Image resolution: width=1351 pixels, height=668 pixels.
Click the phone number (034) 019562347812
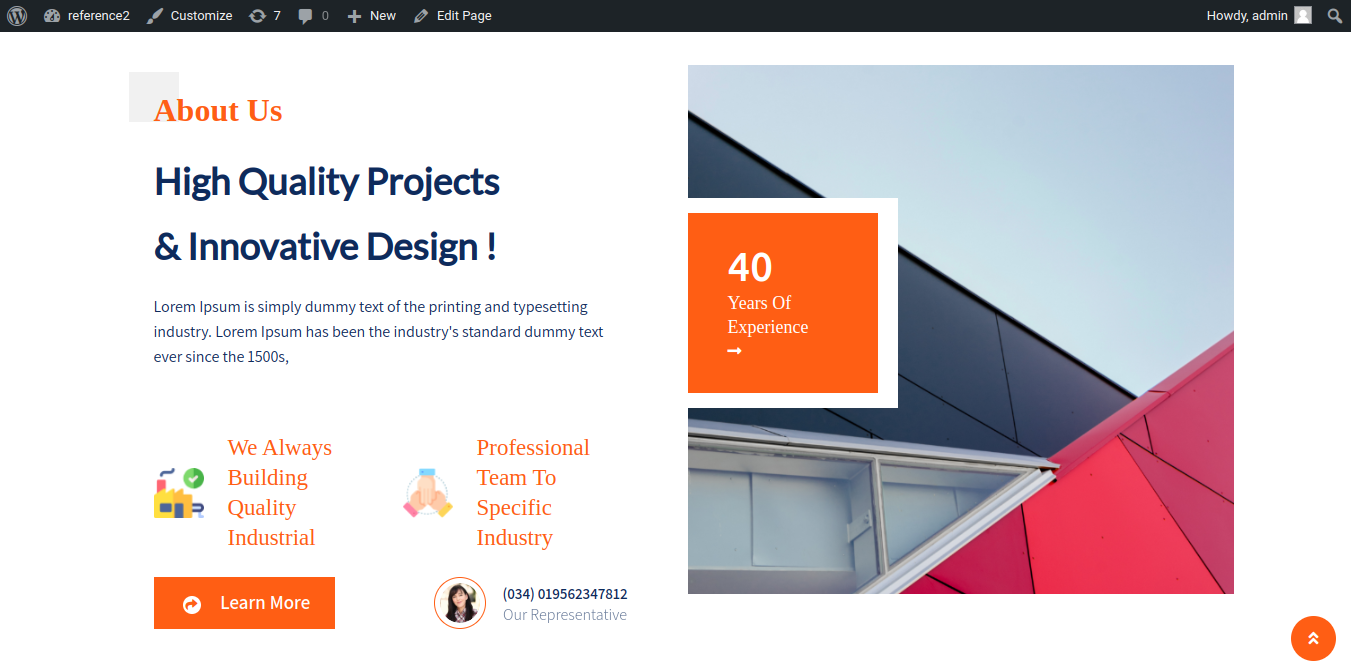[x=565, y=594]
